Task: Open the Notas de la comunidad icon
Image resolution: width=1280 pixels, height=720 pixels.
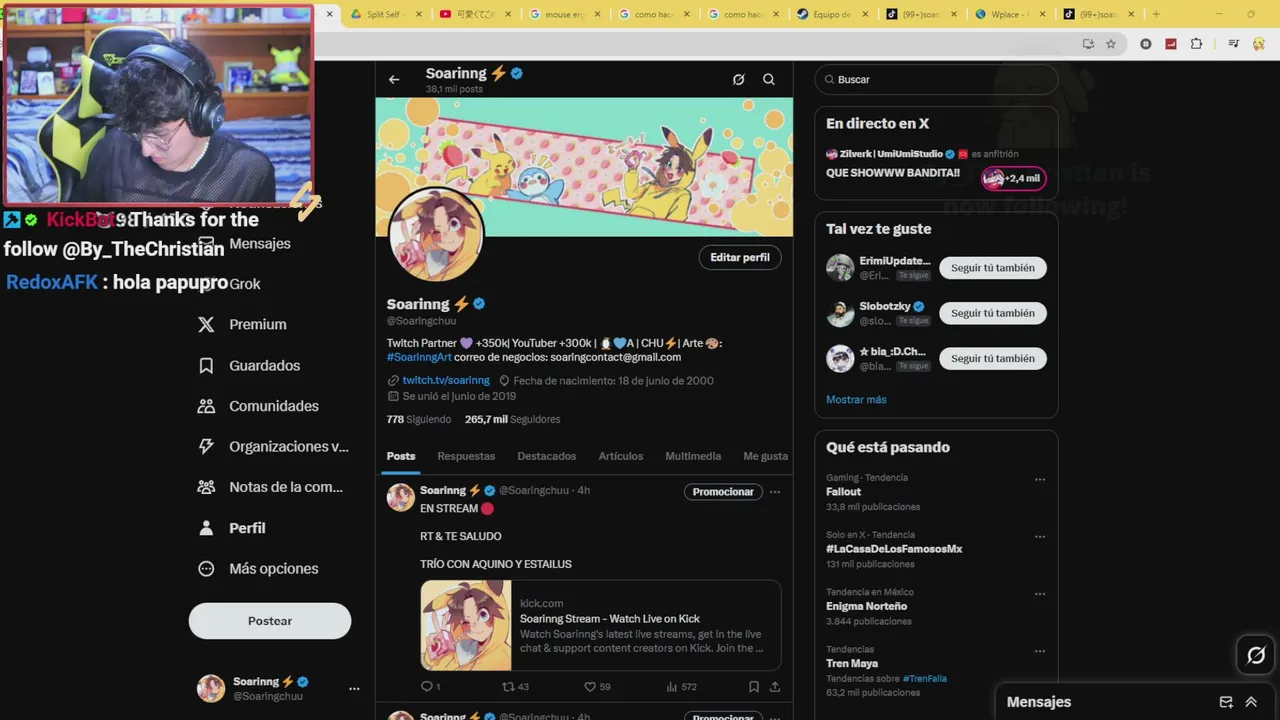Action: [206, 487]
